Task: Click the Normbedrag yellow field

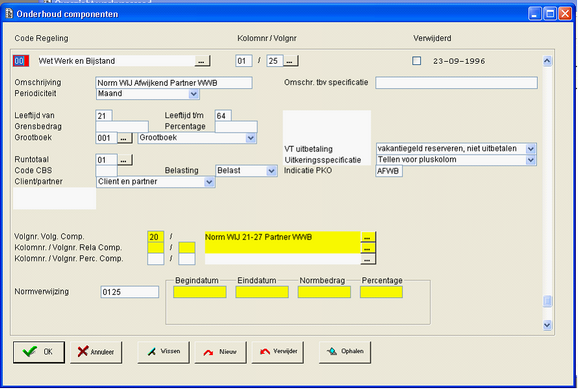Action: point(324,292)
